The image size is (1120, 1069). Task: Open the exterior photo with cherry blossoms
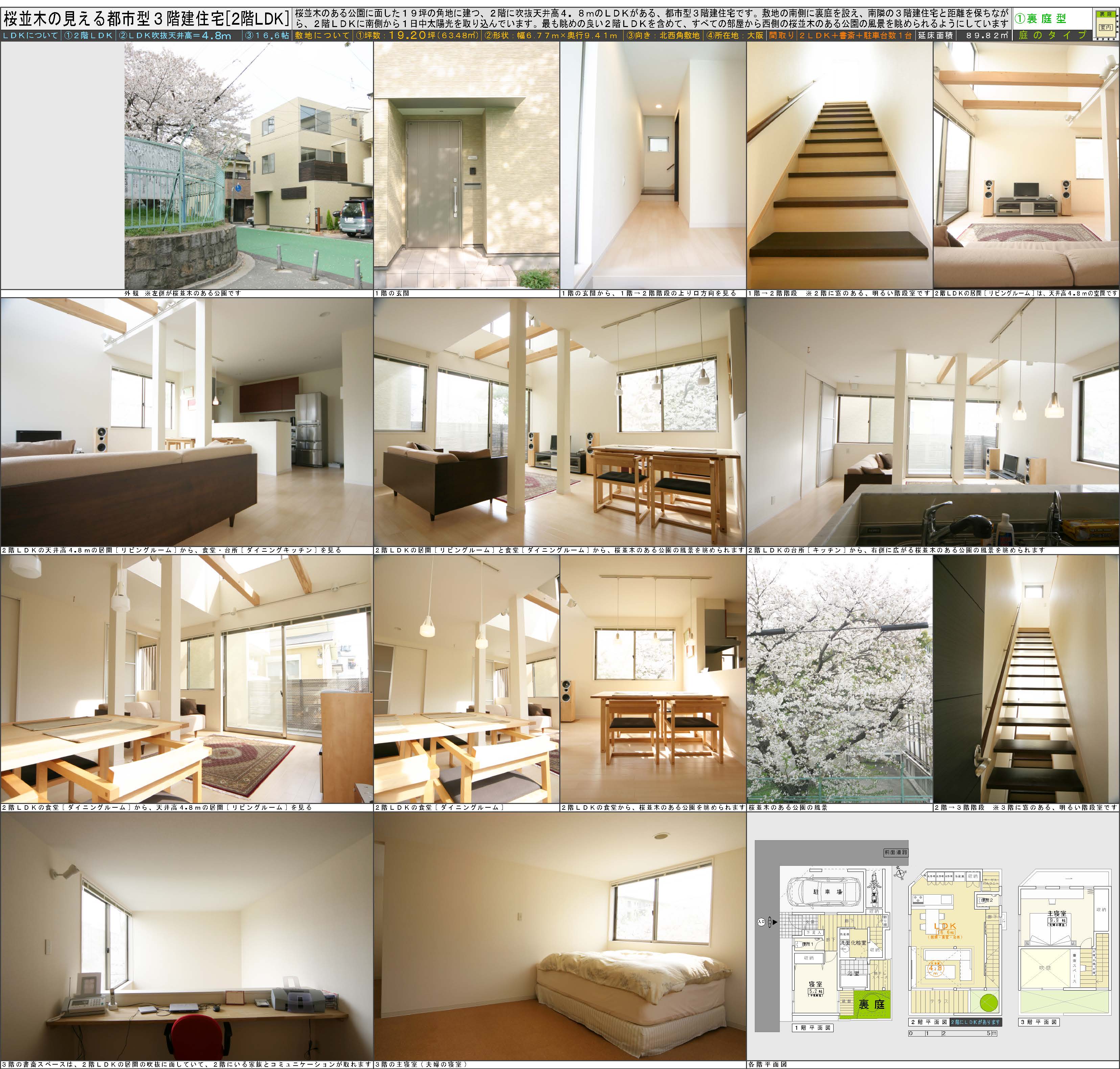click(249, 165)
